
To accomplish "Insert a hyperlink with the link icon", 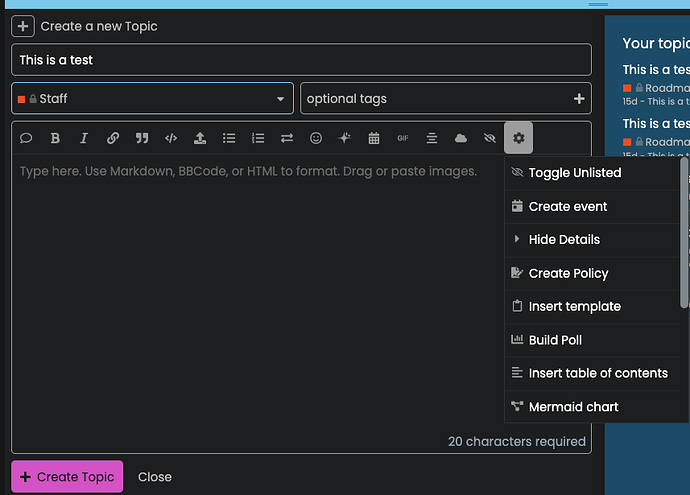I will pos(113,138).
